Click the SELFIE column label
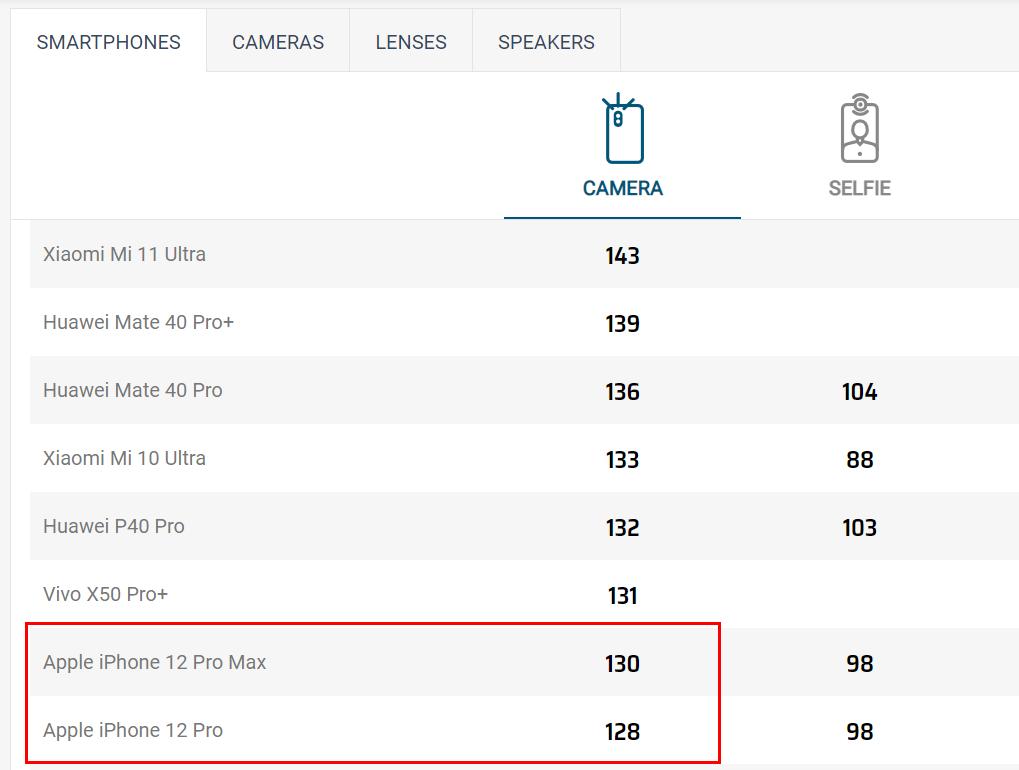The height and width of the screenshot is (770, 1019). pos(859,188)
